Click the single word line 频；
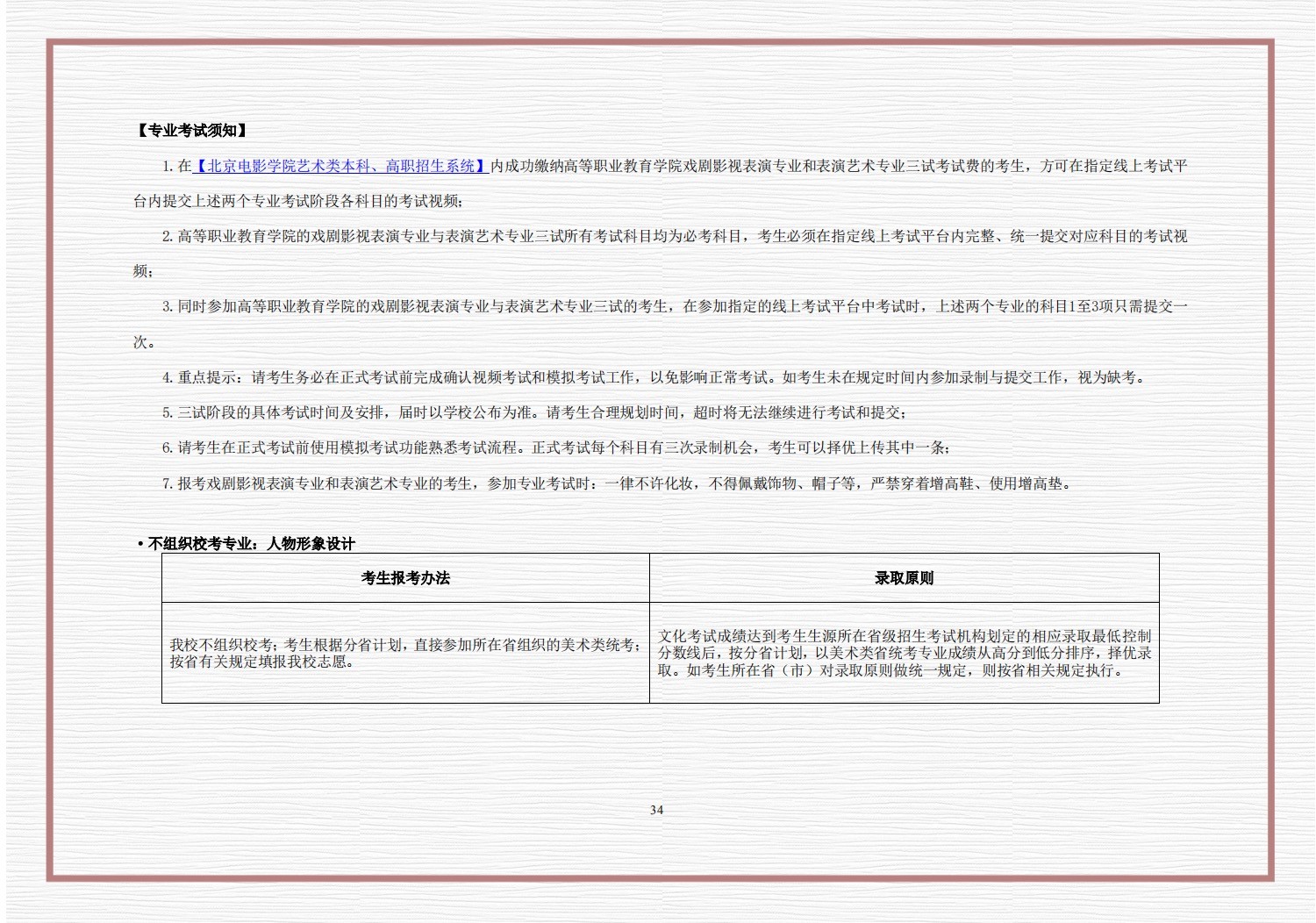This screenshot has height=923, width=1316. 143,271
